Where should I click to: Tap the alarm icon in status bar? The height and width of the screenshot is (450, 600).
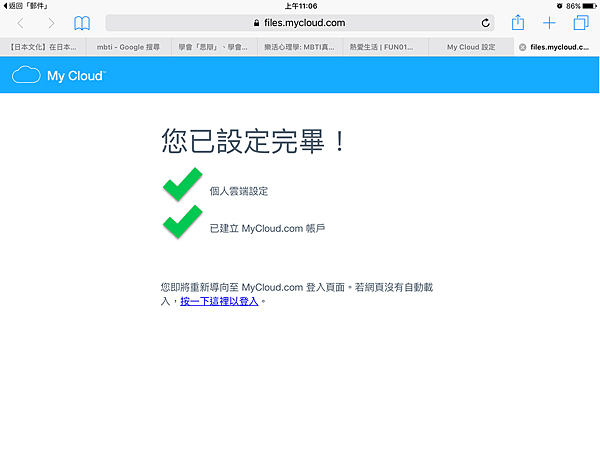(559, 6)
